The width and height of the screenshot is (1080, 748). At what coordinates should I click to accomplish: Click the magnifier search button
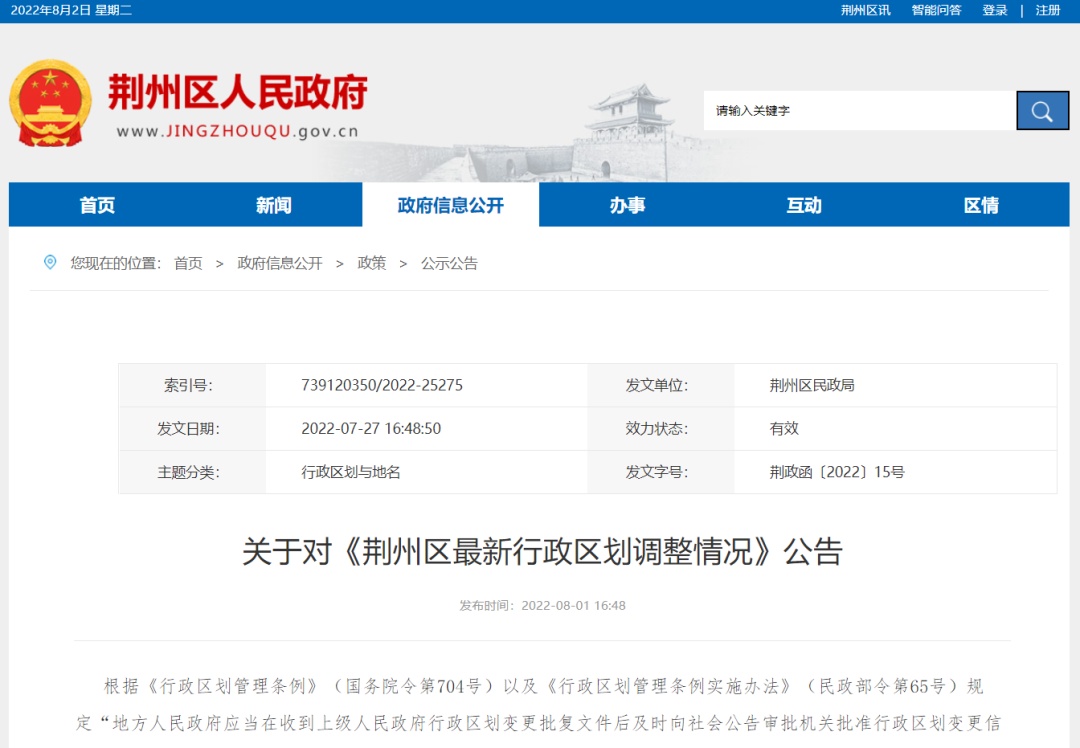click(1042, 111)
